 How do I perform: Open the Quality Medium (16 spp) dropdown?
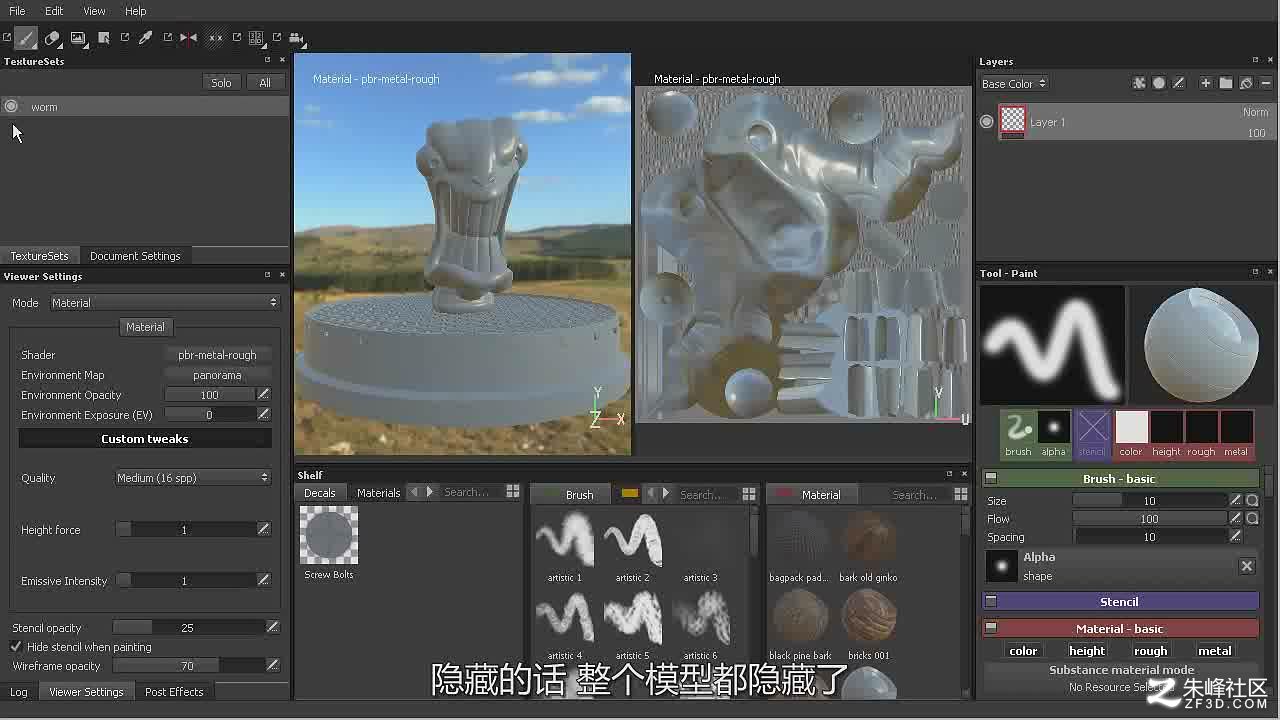(x=193, y=477)
